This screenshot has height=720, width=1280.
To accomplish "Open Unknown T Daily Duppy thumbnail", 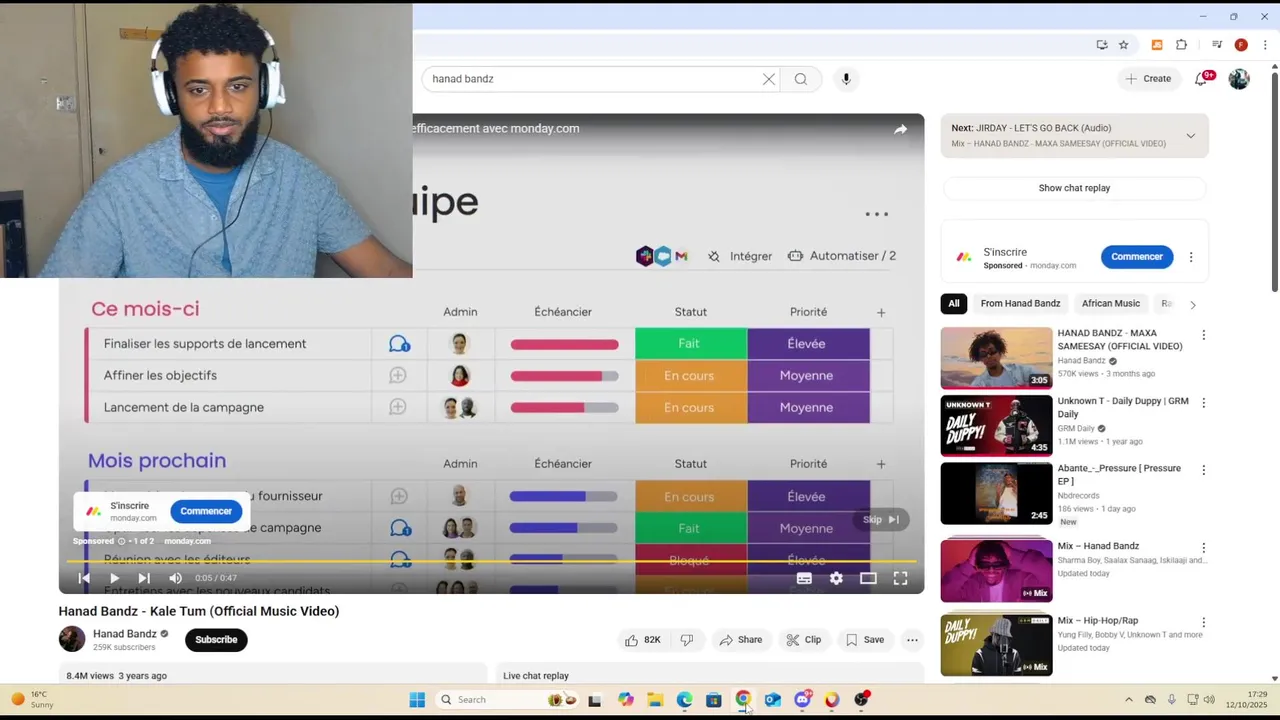I will click(x=996, y=425).
